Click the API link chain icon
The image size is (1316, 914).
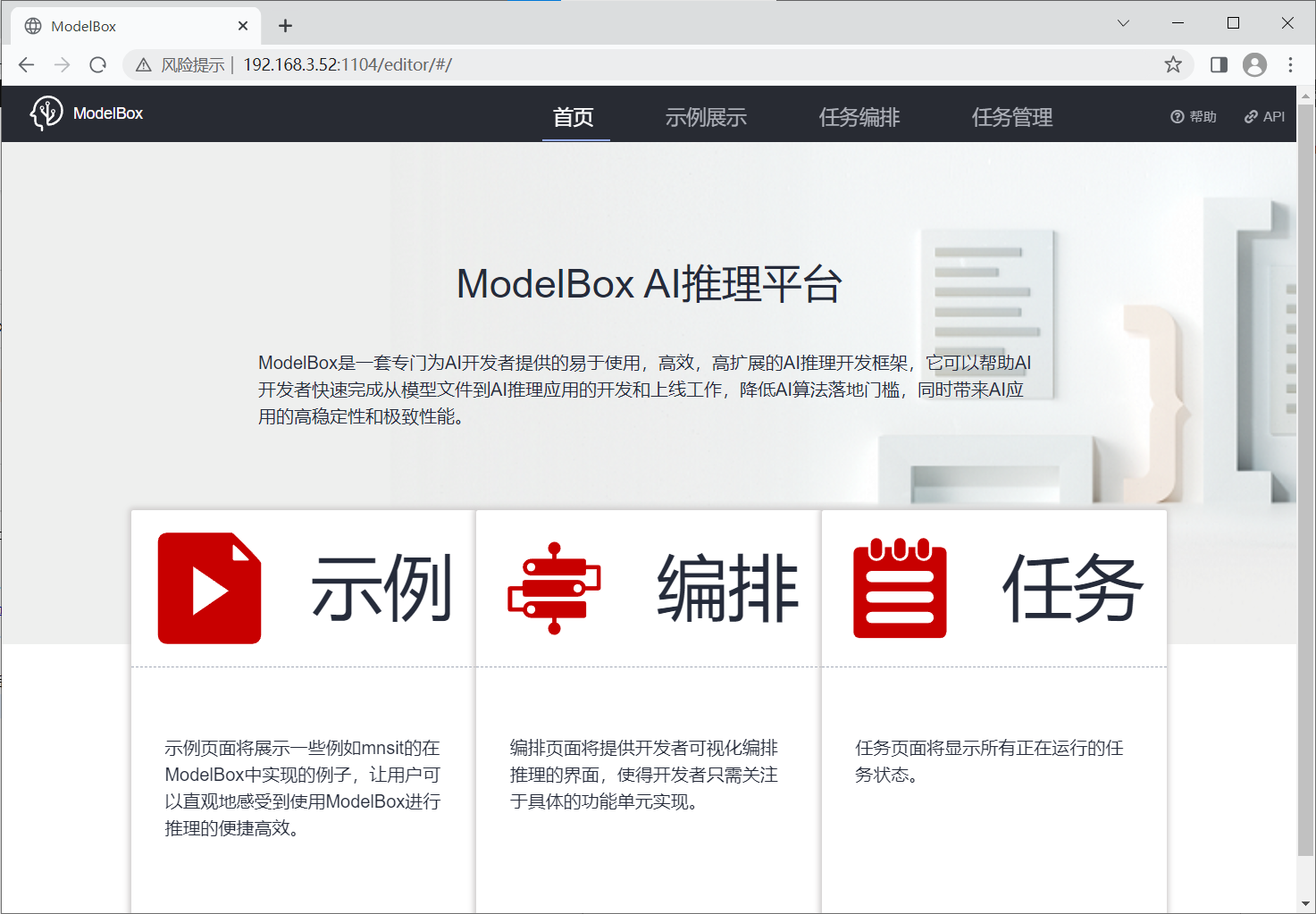click(1251, 117)
